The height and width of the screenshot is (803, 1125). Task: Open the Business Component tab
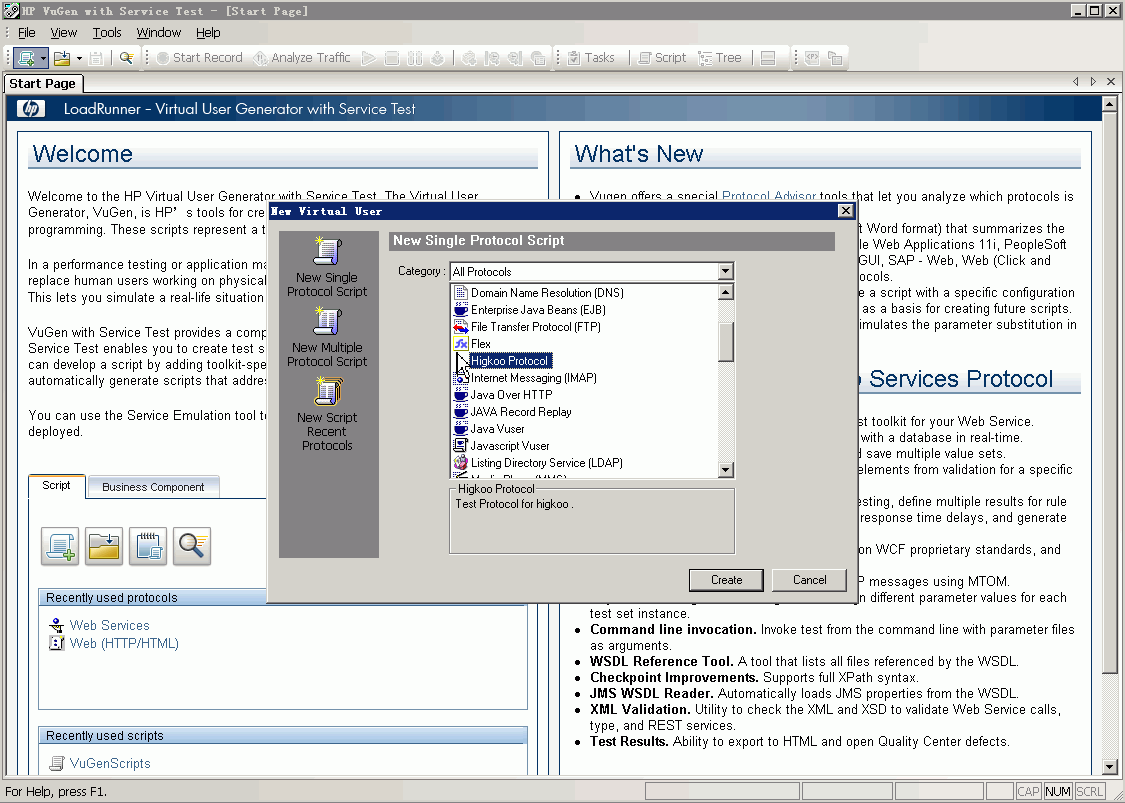coord(153,487)
